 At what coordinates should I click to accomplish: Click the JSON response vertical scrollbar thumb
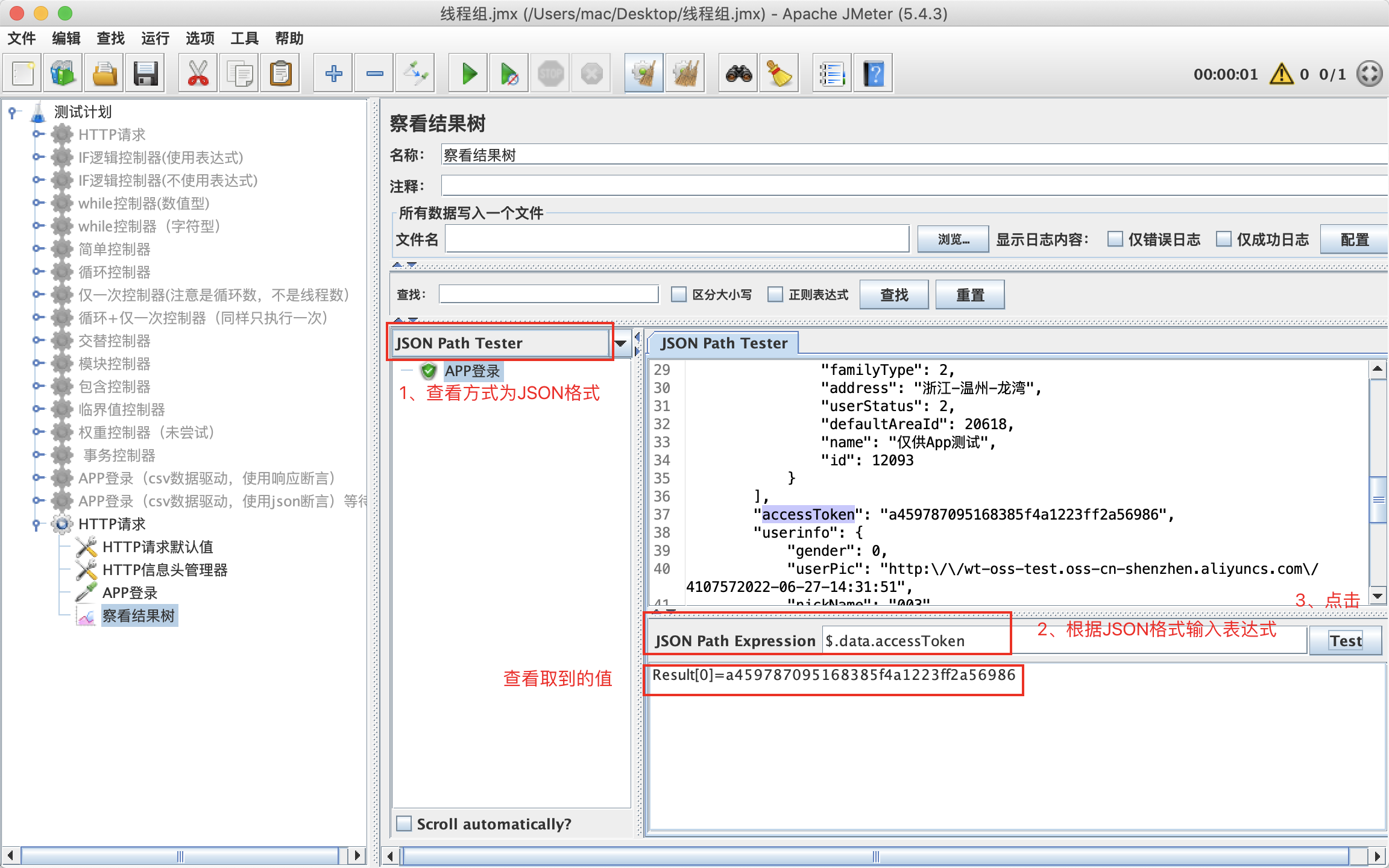pos(1378,499)
